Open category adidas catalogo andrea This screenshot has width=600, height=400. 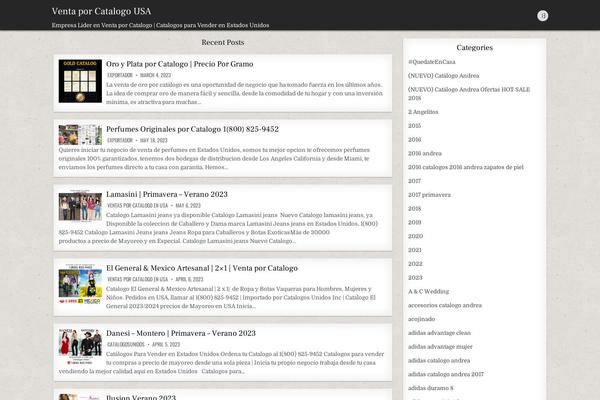[x=439, y=360]
